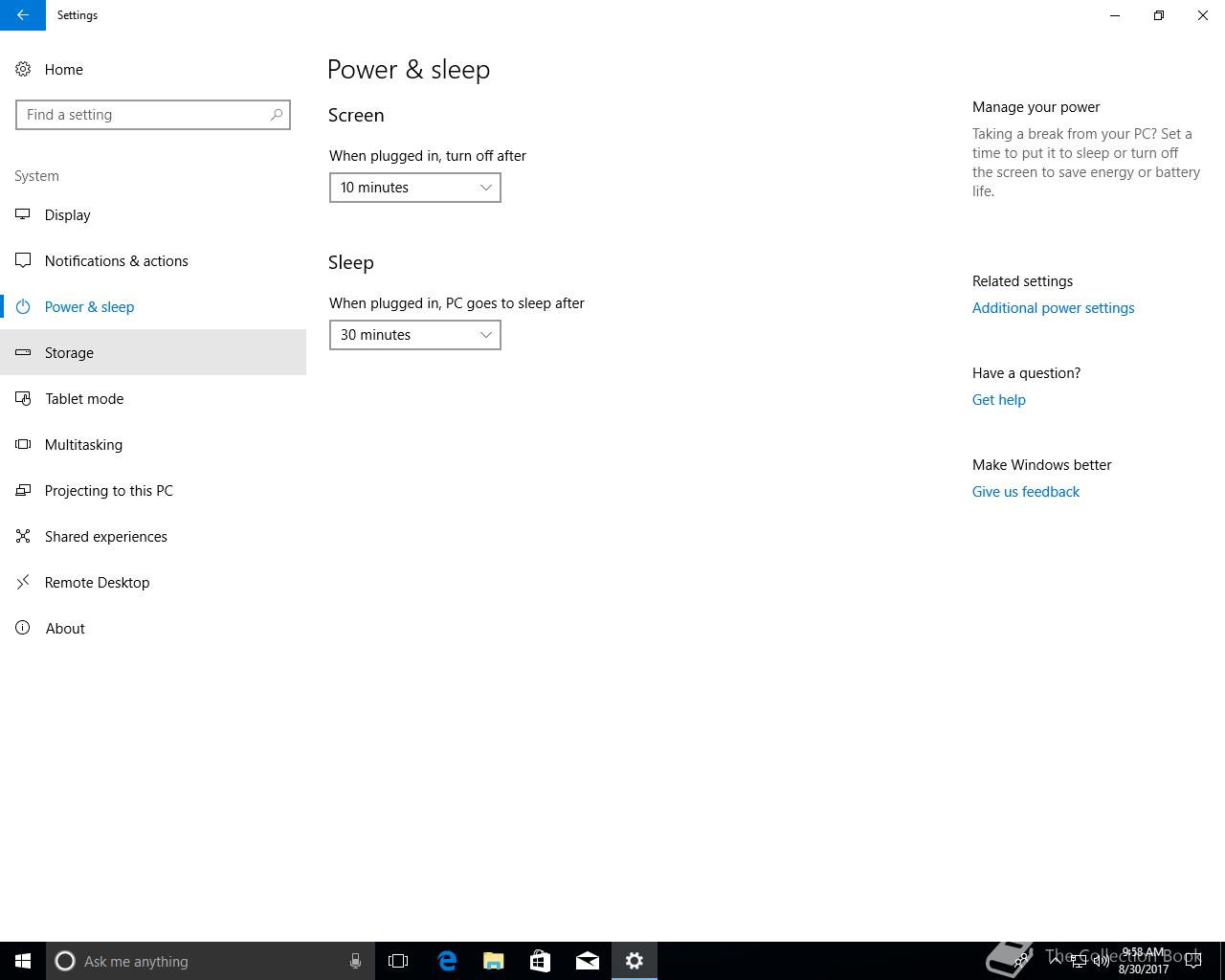Open Task View from the taskbar
1225x980 pixels.
click(398, 961)
